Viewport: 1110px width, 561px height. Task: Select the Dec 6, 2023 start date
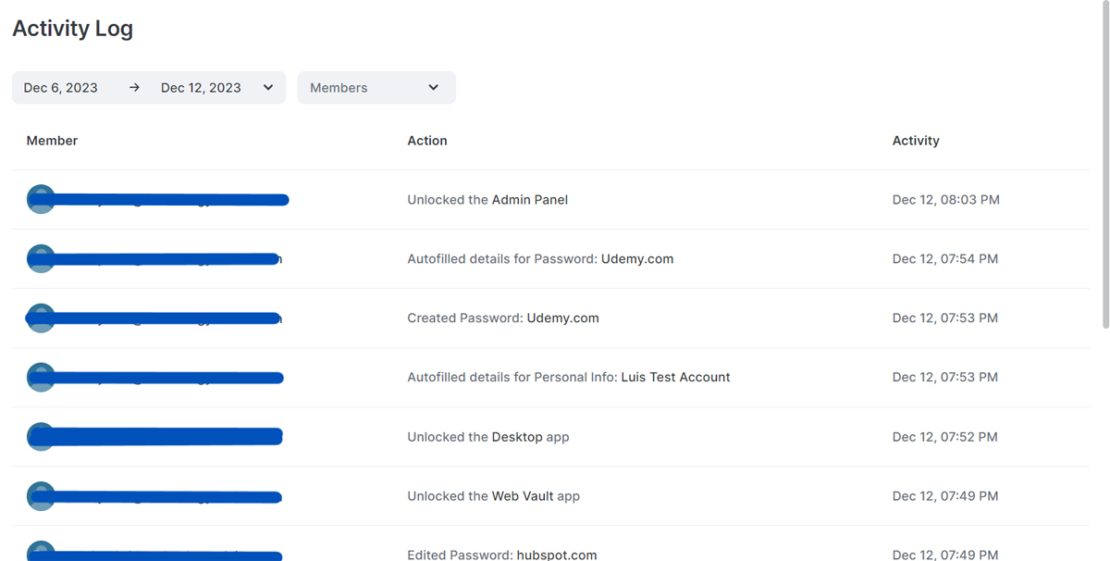point(61,88)
